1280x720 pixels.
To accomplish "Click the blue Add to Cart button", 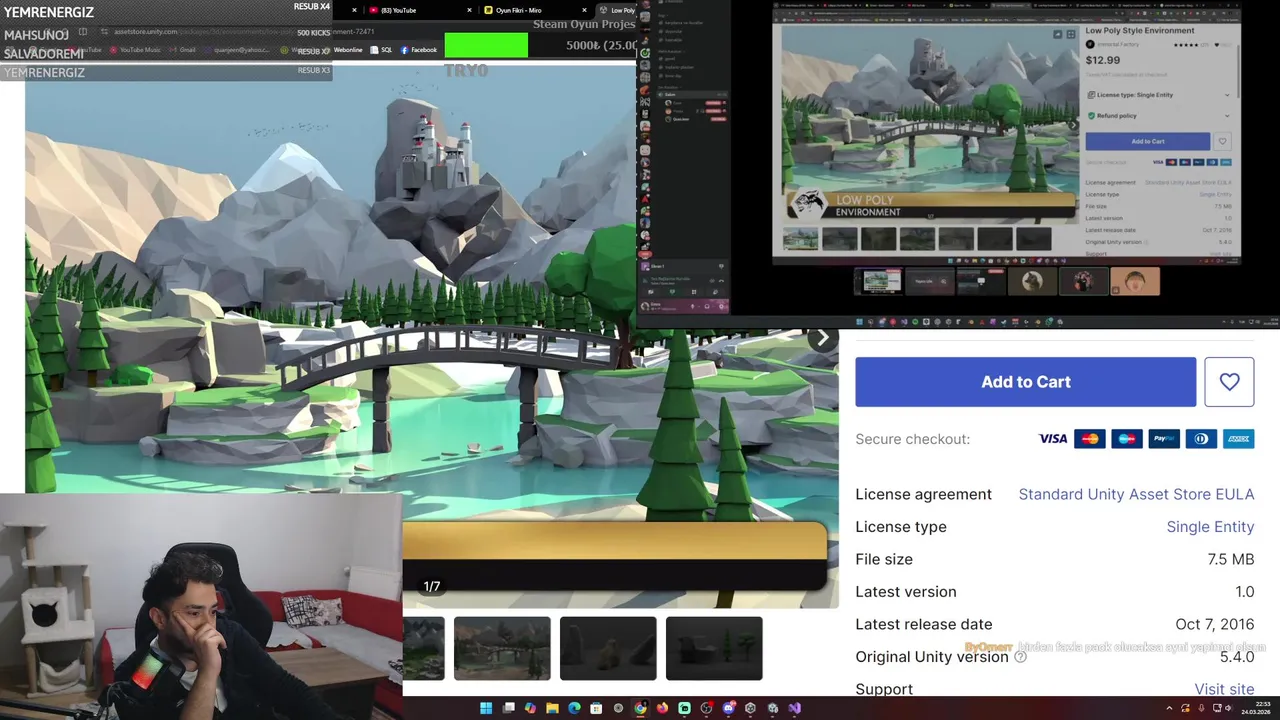I will (1025, 382).
